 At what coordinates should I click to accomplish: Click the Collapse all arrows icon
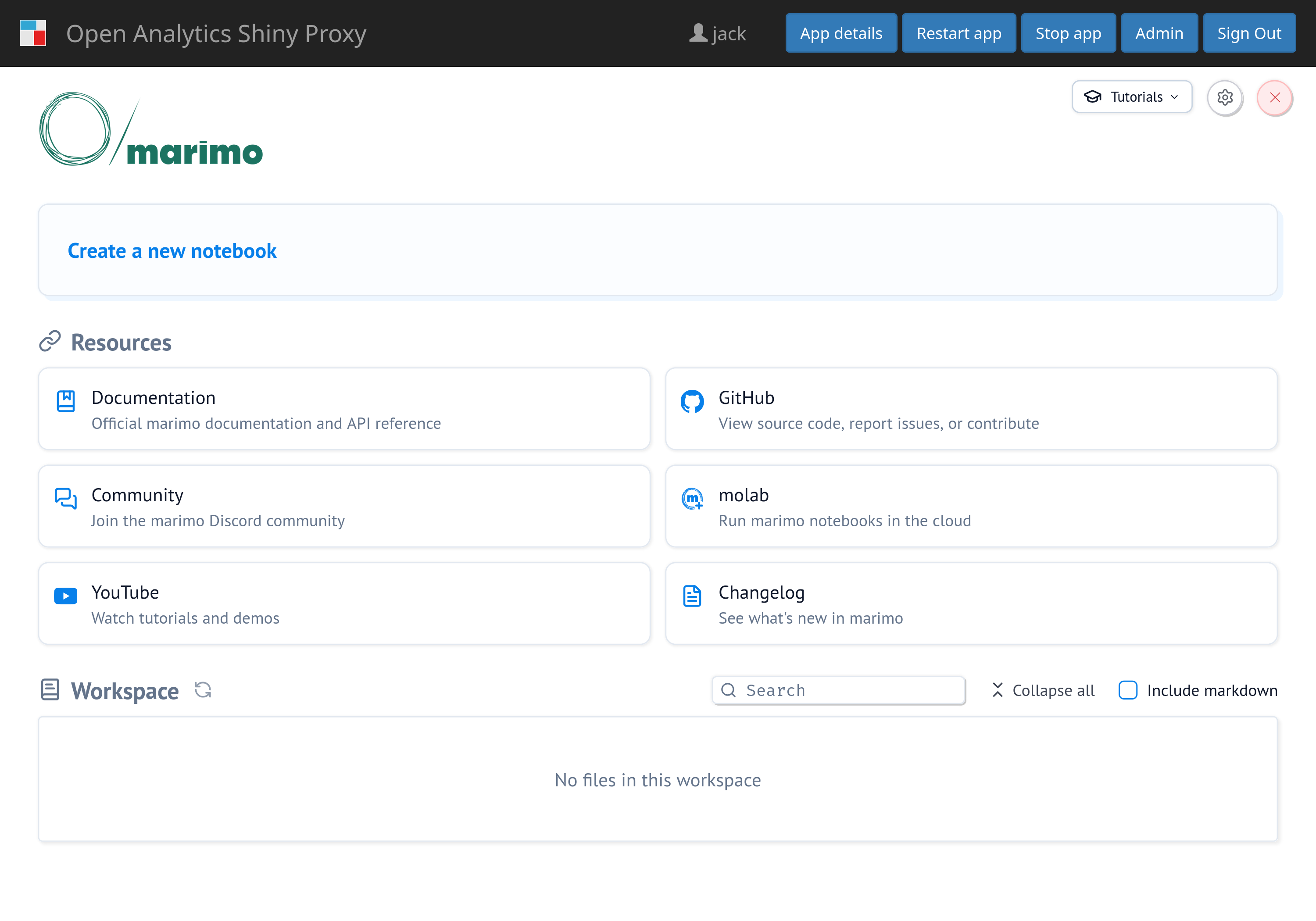click(998, 690)
